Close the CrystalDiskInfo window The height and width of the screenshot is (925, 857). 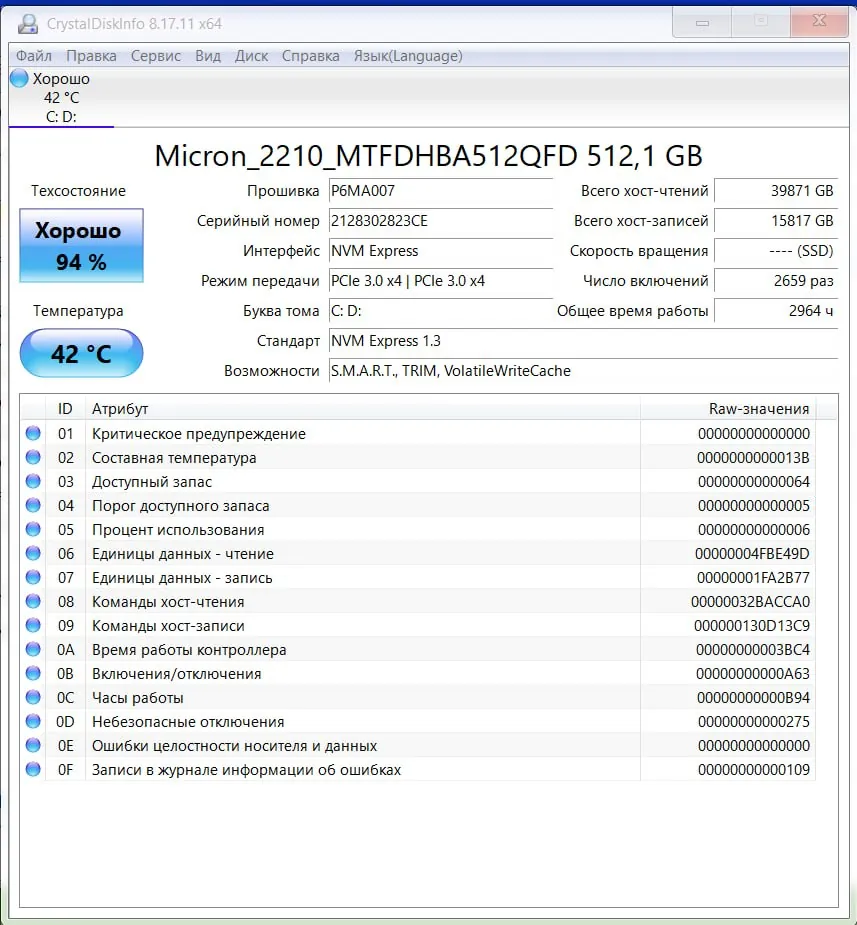pos(819,22)
